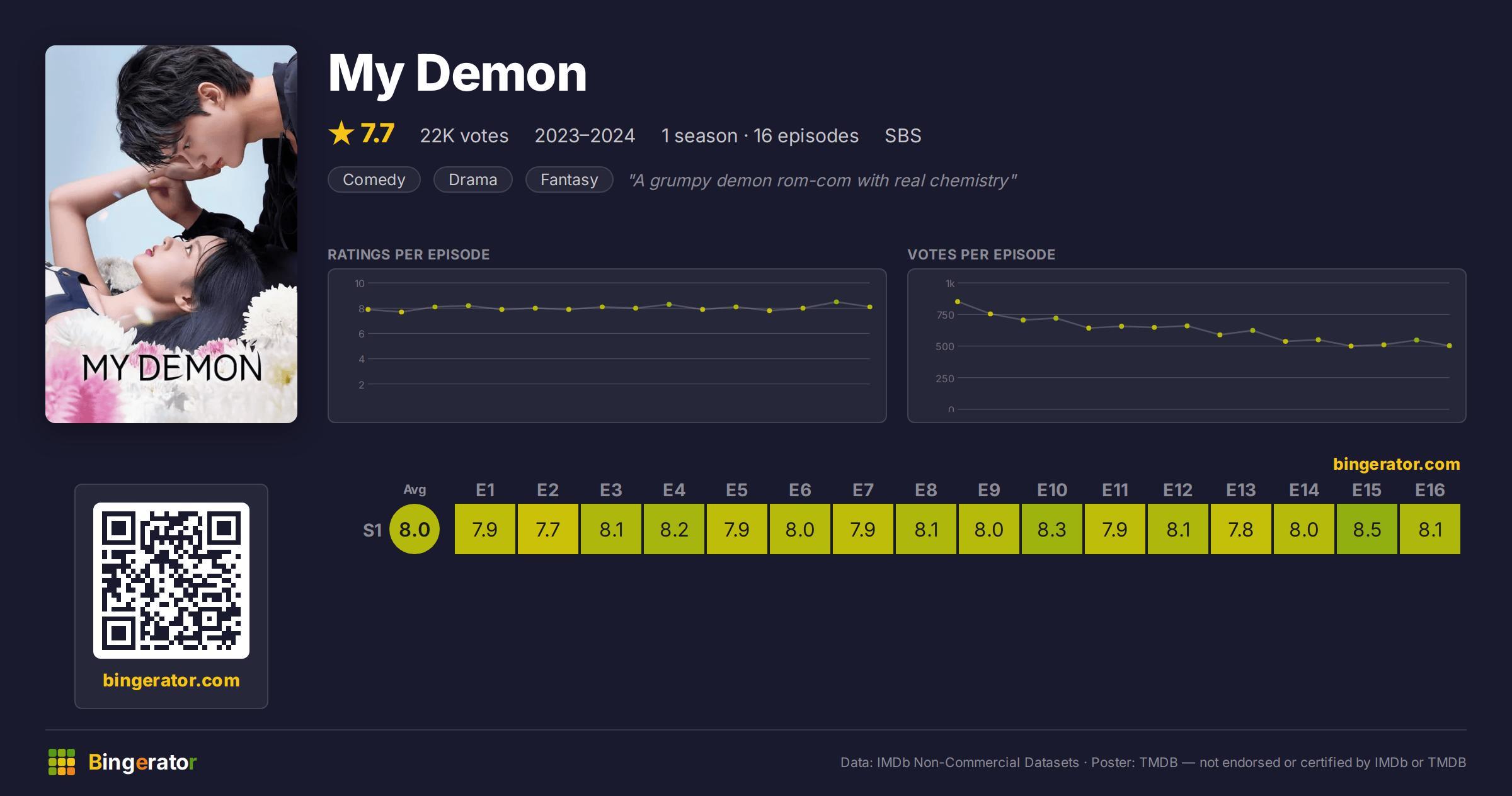Click the E2 rating cell 7.7
This screenshot has height=796, width=1512.
[548, 529]
